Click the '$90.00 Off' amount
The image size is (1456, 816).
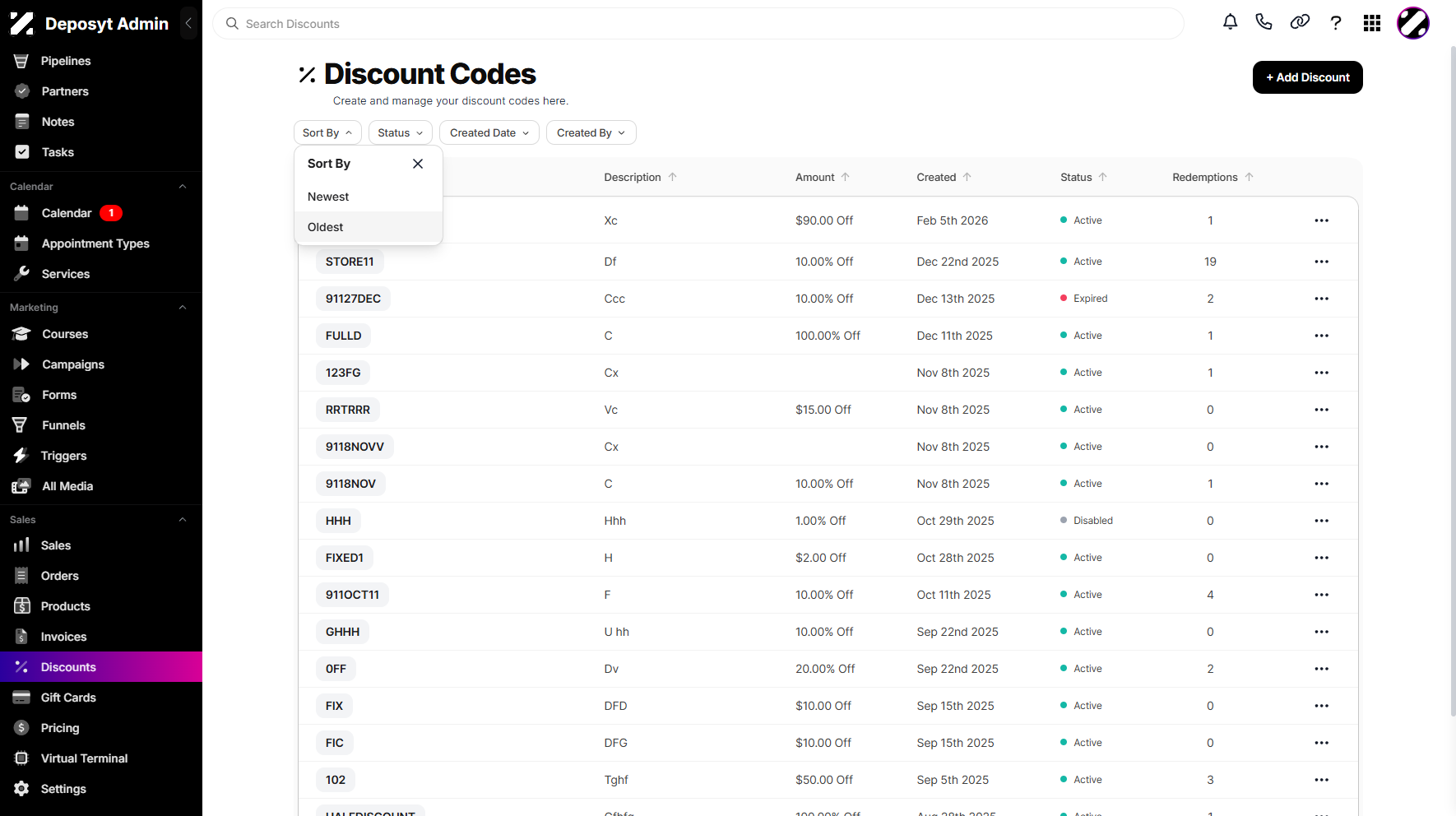[824, 220]
